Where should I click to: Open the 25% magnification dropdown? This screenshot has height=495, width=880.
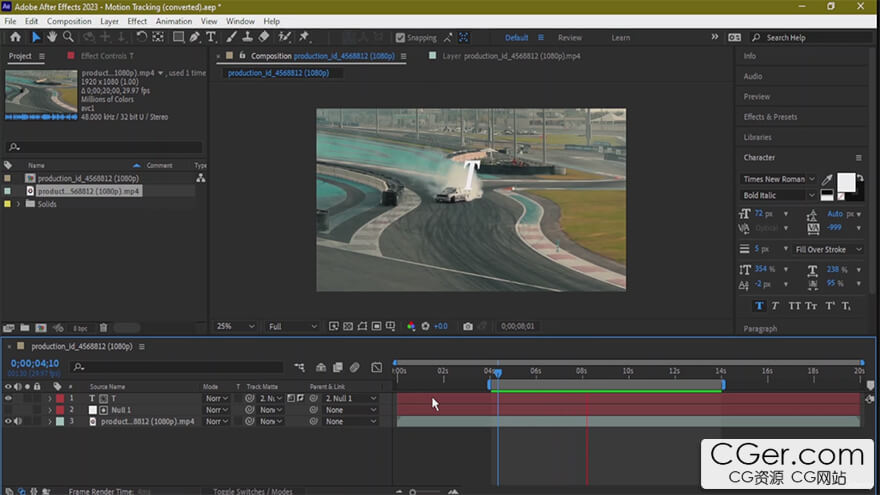pos(235,326)
